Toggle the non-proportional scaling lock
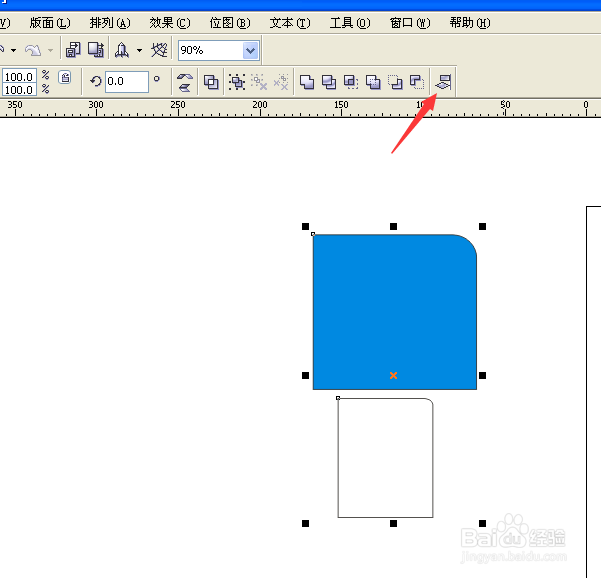 (65, 77)
